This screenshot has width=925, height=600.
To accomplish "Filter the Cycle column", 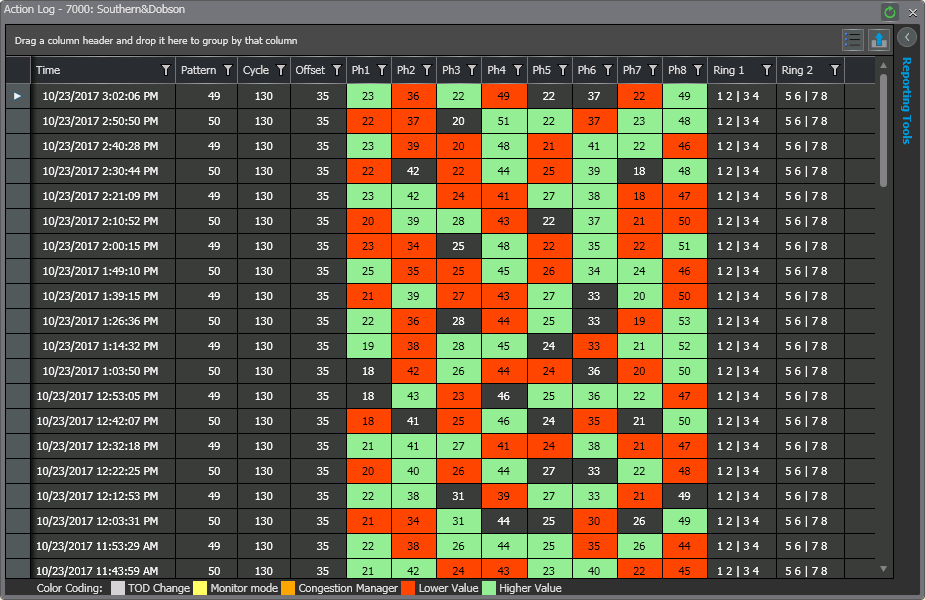I will [x=281, y=71].
